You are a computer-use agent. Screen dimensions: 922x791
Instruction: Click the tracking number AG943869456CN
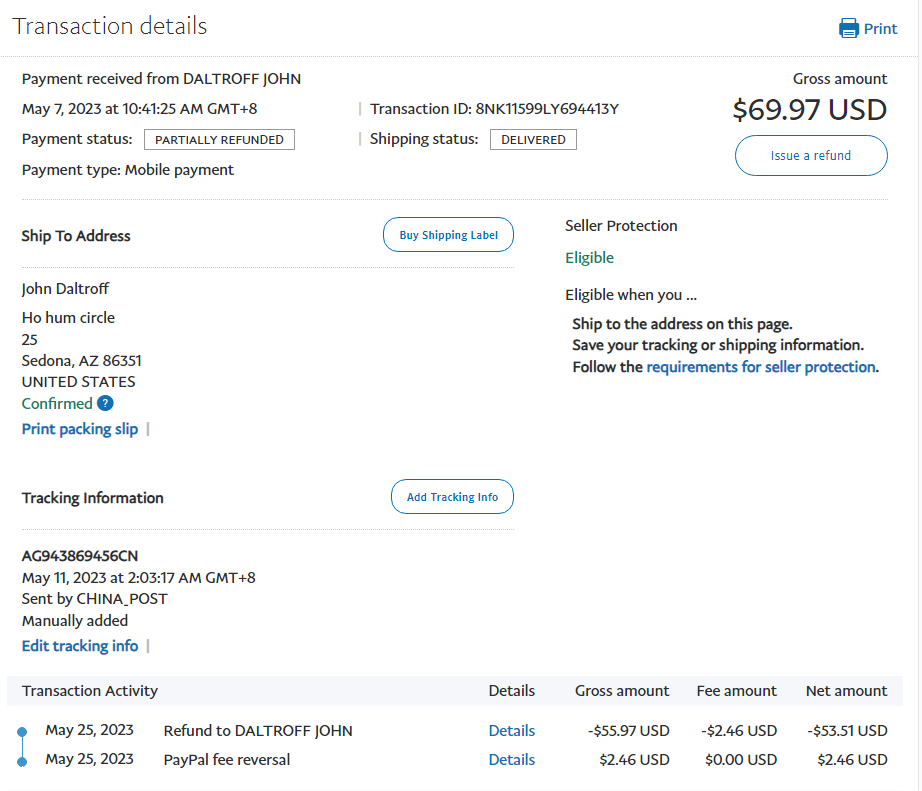(80, 556)
